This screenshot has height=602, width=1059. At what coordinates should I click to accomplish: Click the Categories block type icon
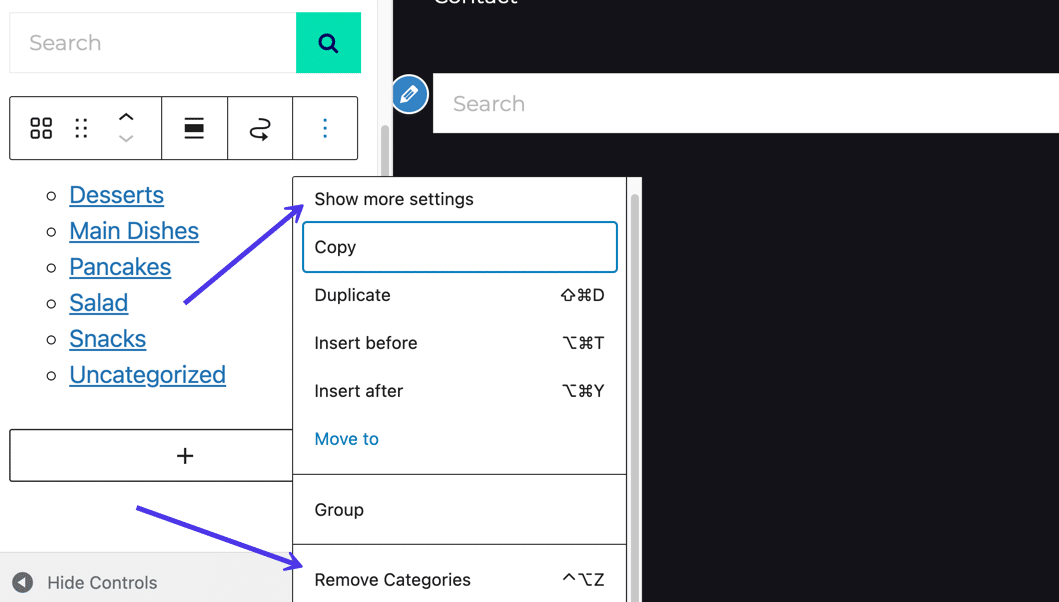click(x=41, y=128)
